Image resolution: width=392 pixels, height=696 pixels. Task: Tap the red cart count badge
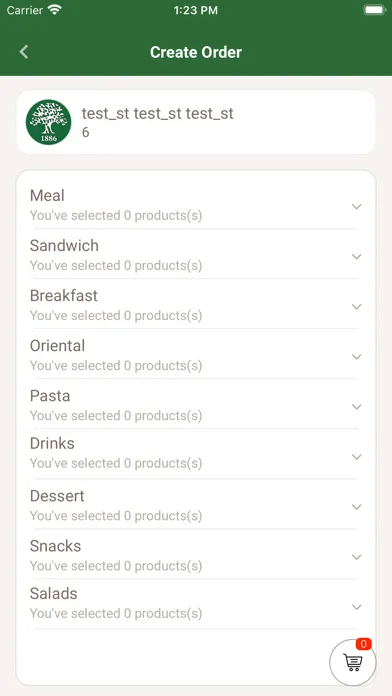(364, 644)
